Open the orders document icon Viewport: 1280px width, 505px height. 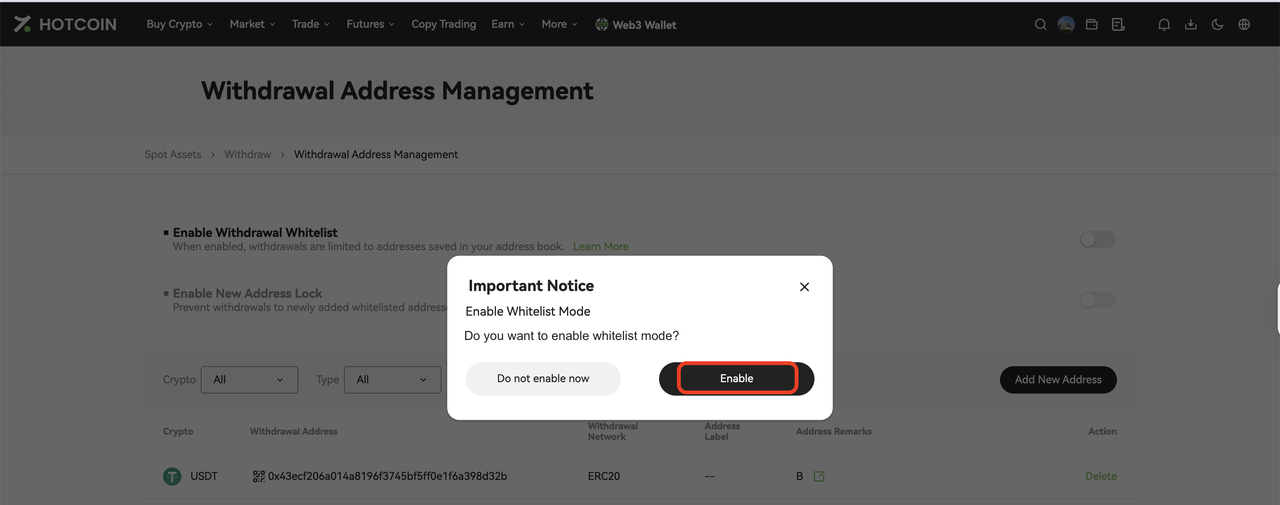[1118, 24]
